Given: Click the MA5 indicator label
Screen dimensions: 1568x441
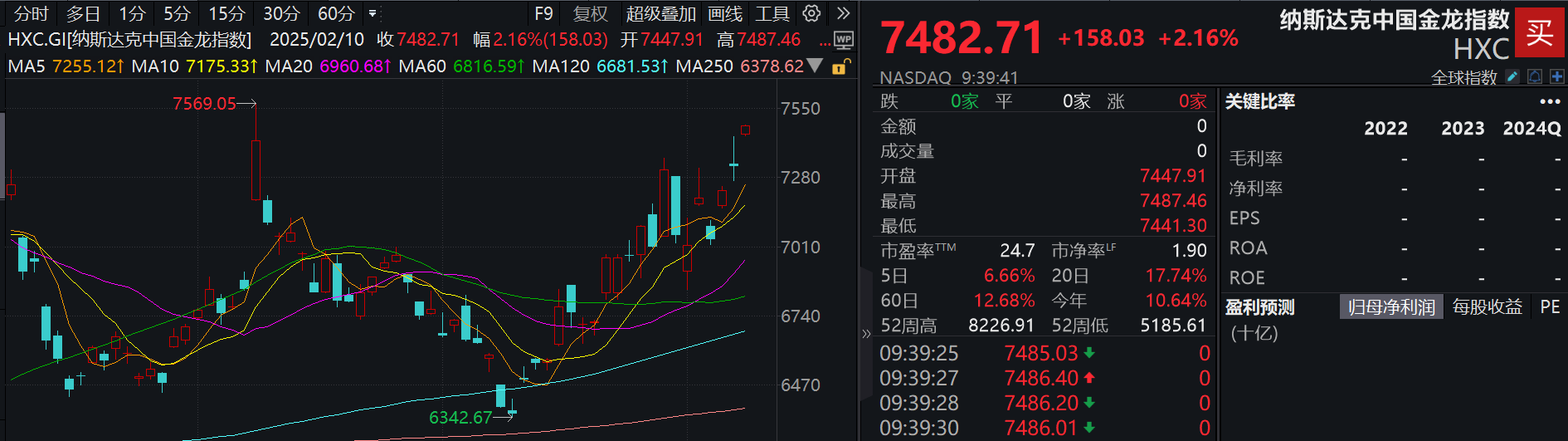Looking at the screenshot, I should 27,66.
